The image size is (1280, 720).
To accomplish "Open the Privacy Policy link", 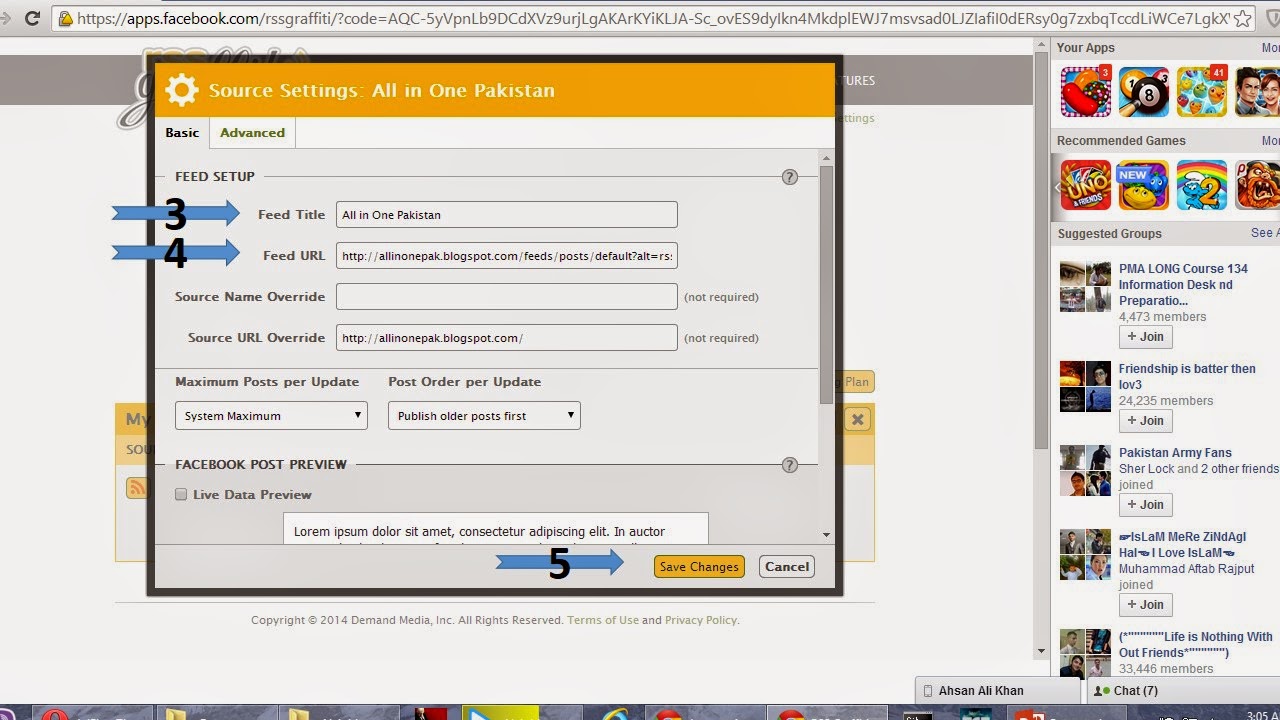I will pos(700,620).
